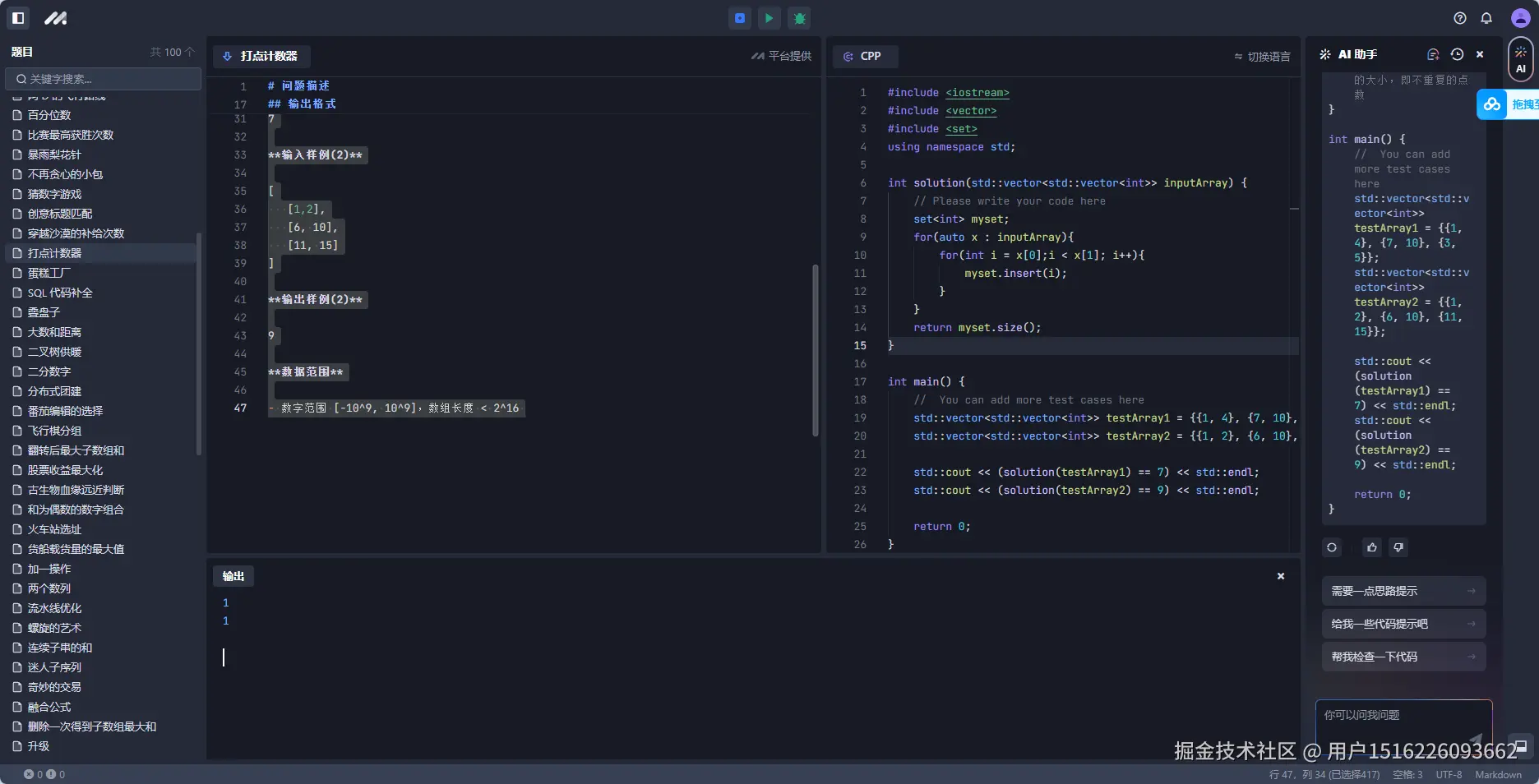Start a new AI chat conversation
The width and height of the screenshot is (1539, 784).
tap(1433, 54)
